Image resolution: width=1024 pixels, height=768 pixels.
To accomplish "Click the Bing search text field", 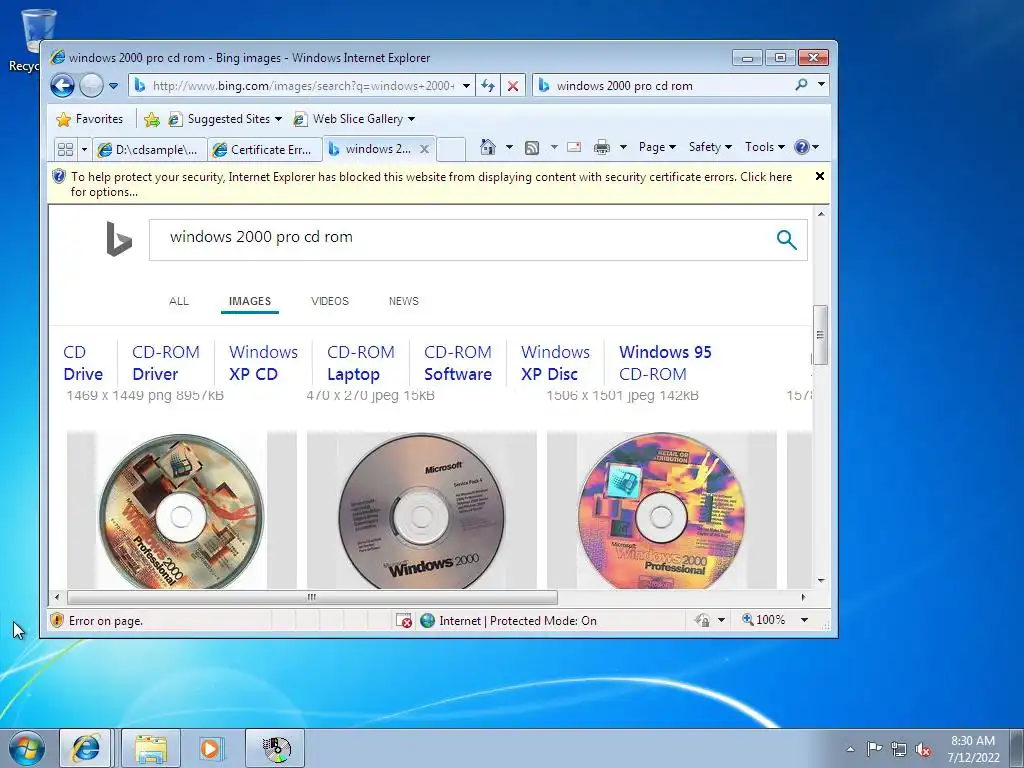I will pos(457,240).
